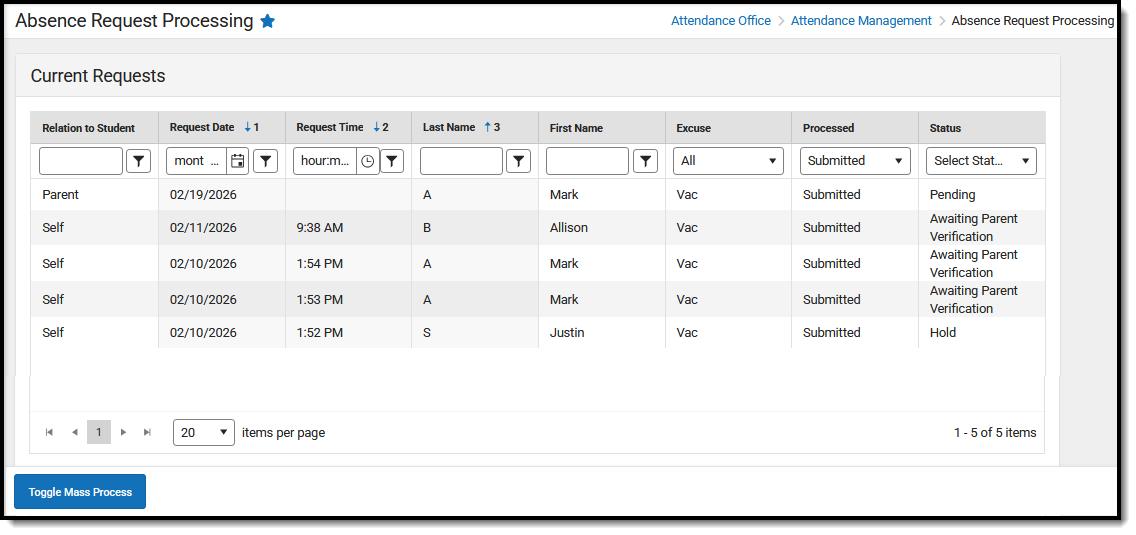1136x535 pixels.
Task: Open the Request Date calendar picker
Action: click(x=237, y=161)
